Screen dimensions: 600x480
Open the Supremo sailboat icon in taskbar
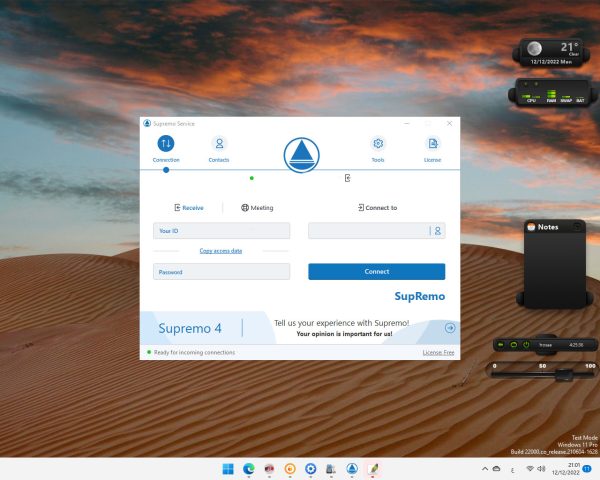[352, 469]
